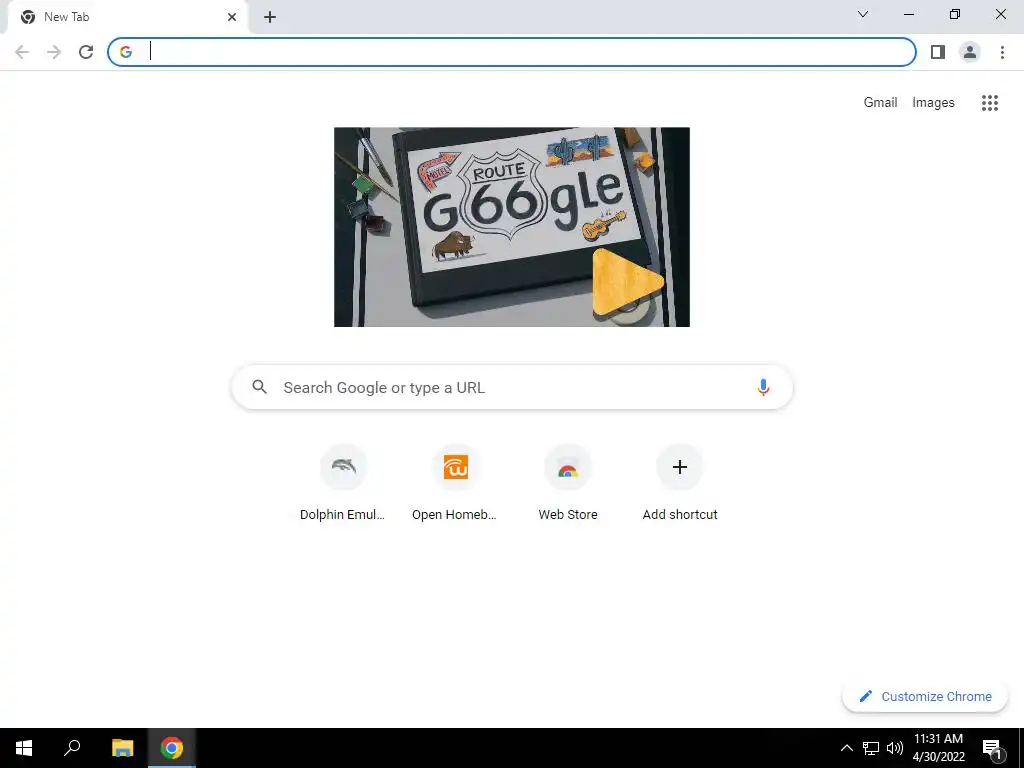The image size is (1024, 768).
Task: Reload the page with the refresh icon
Action: click(x=86, y=52)
